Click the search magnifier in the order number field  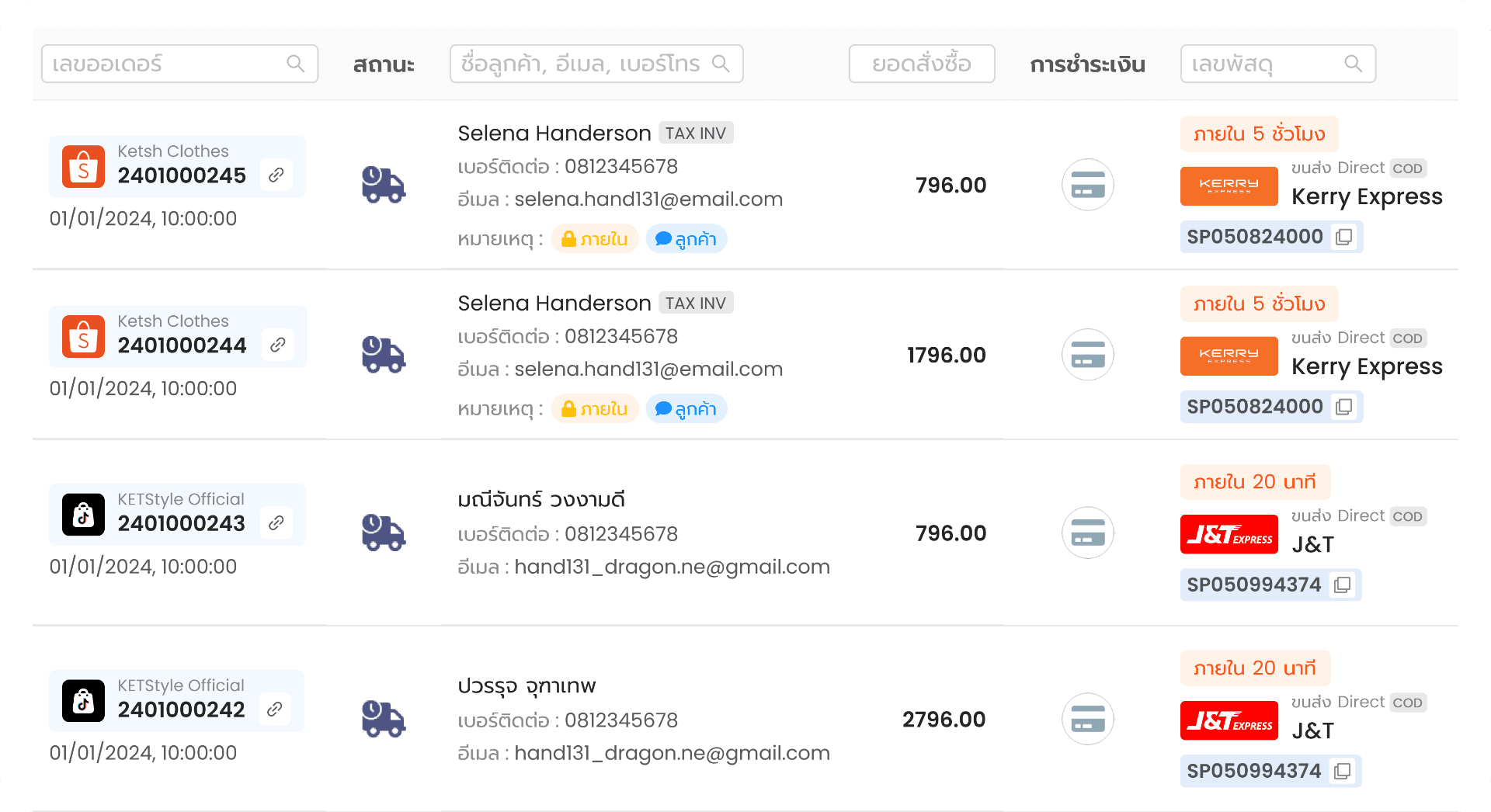(295, 64)
